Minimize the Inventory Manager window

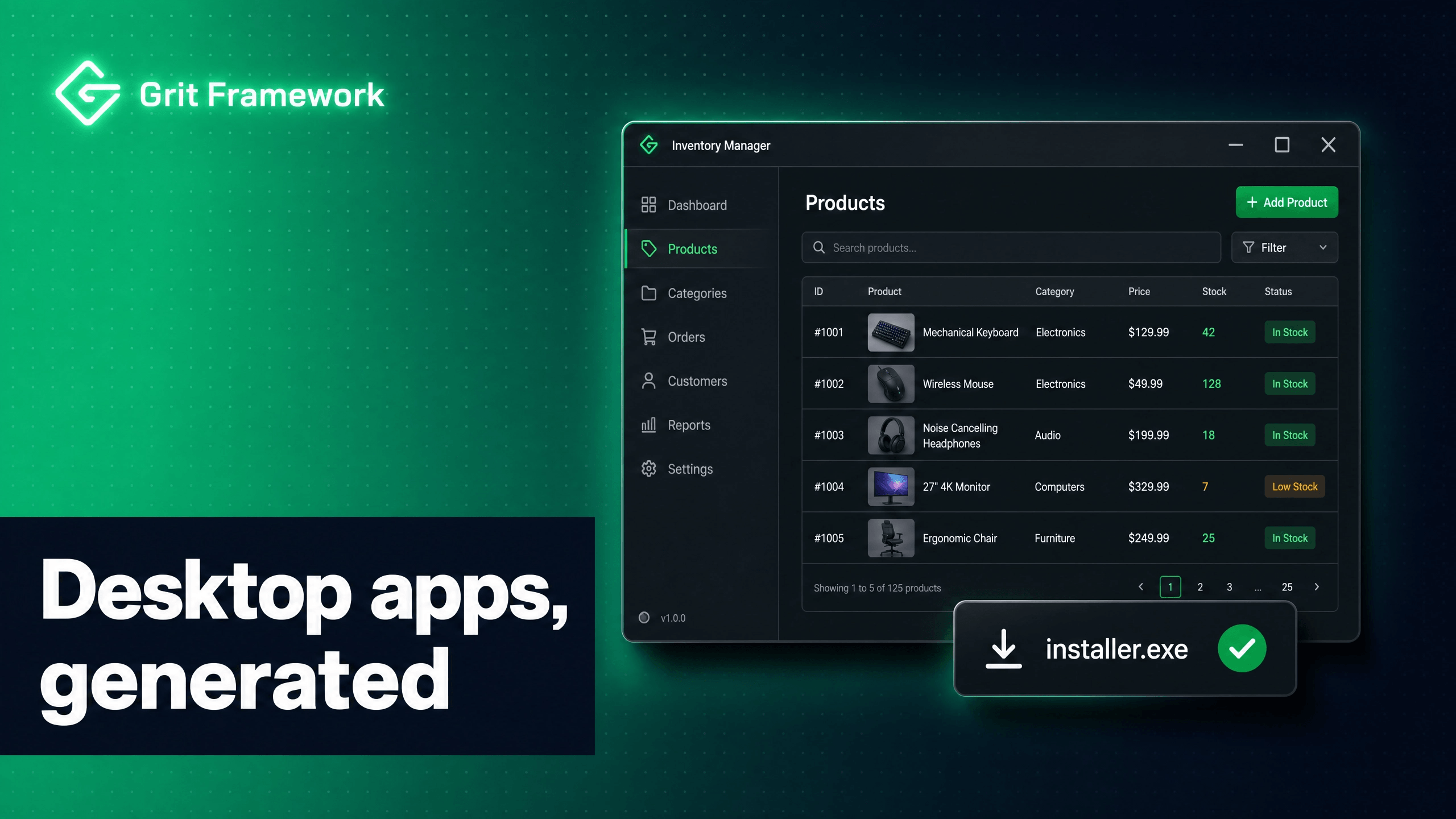[1235, 145]
